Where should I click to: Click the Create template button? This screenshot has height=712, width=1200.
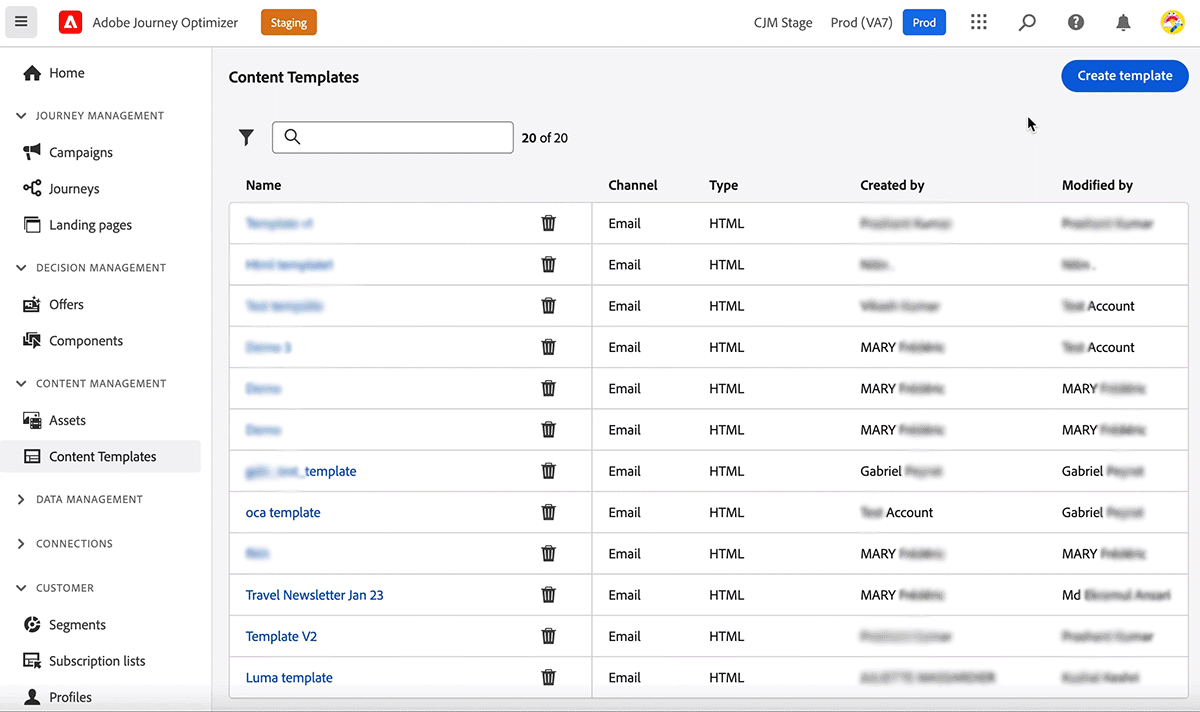click(1124, 76)
